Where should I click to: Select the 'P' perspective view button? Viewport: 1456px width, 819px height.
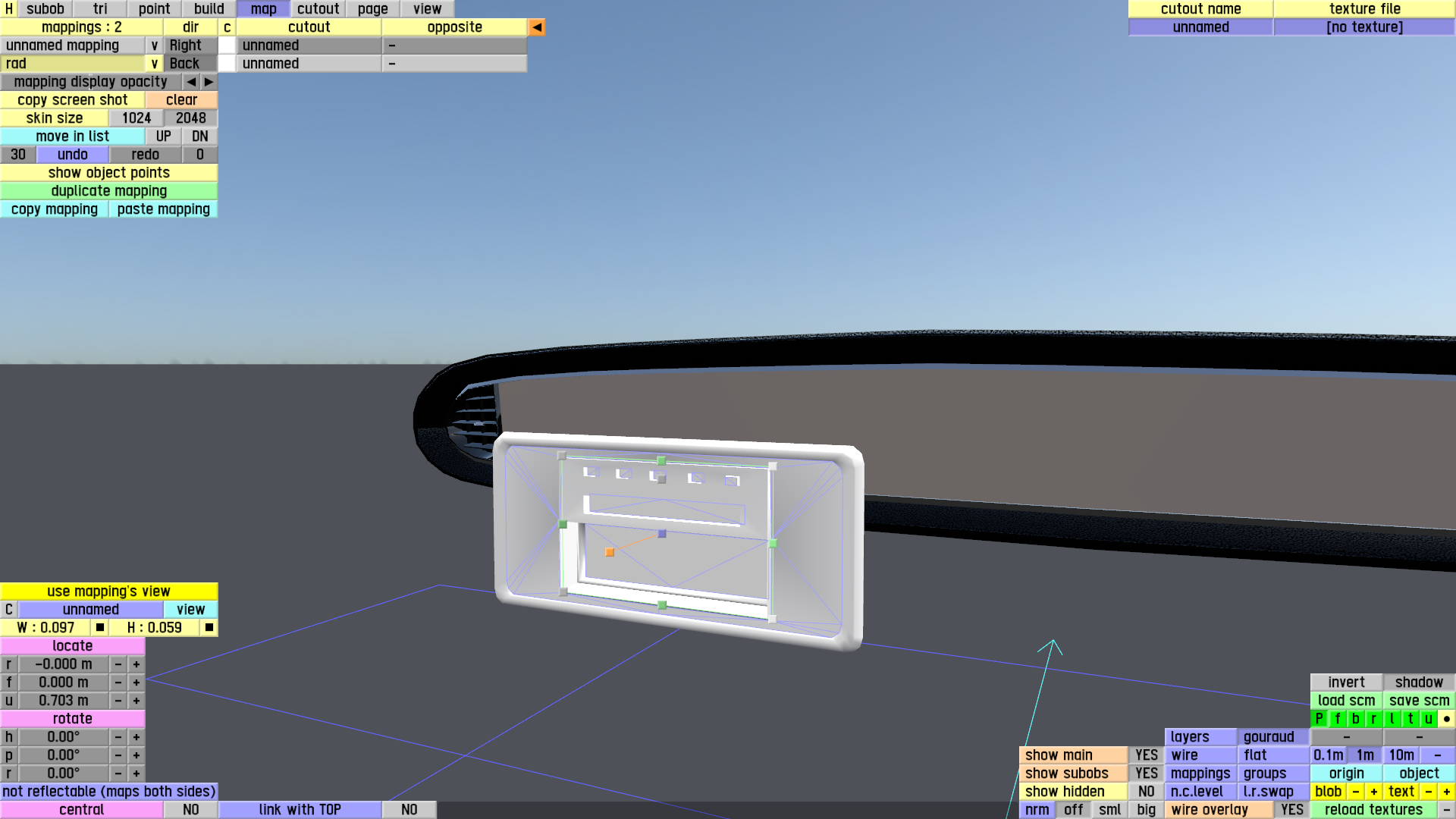point(1319,719)
